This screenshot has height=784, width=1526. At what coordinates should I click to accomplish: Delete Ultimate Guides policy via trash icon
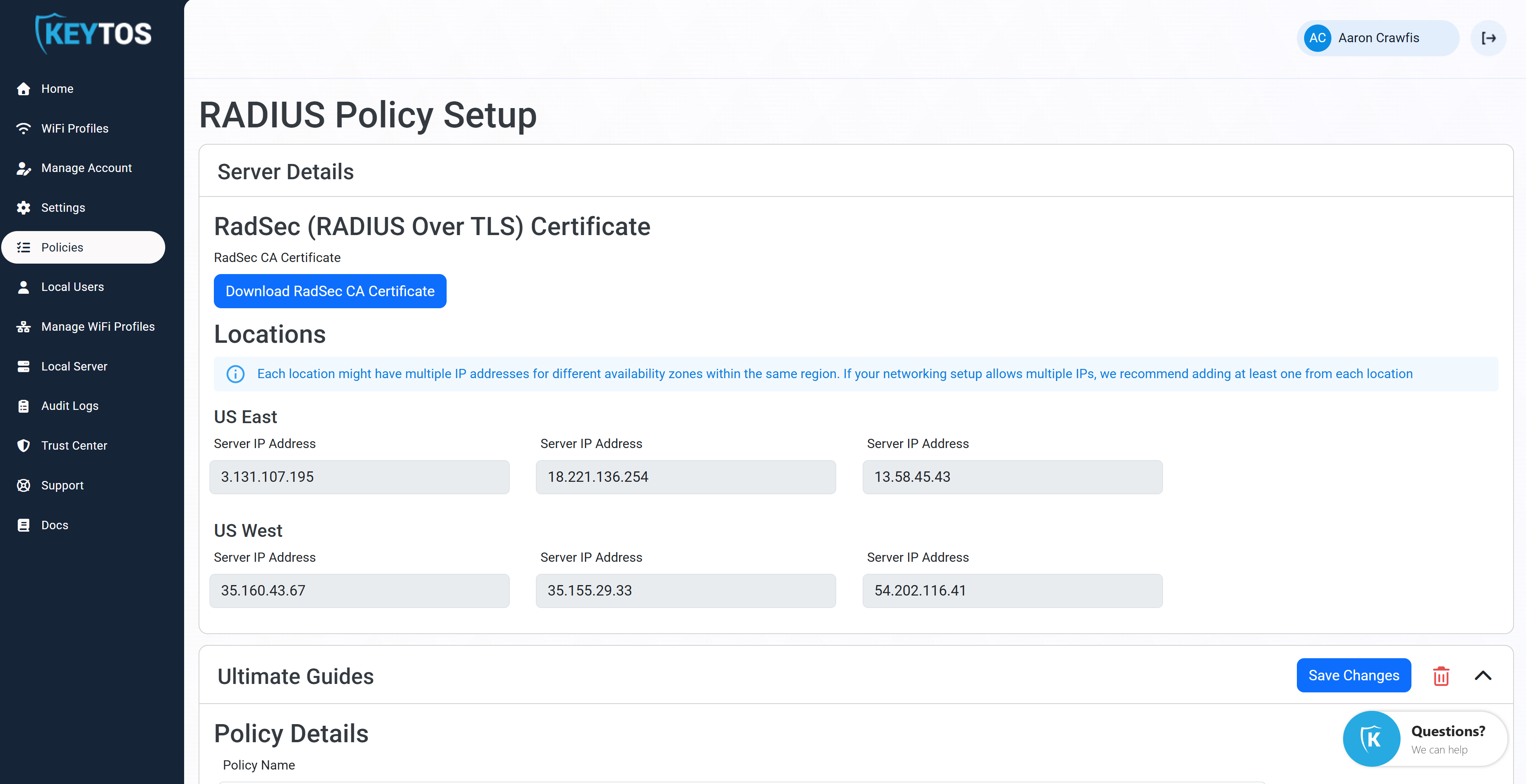tap(1441, 676)
